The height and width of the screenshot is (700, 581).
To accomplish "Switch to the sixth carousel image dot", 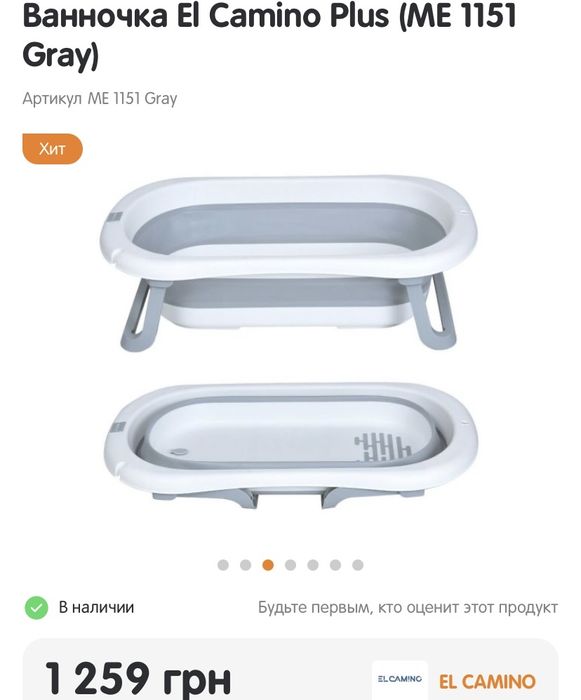I will tap(335, 565).
